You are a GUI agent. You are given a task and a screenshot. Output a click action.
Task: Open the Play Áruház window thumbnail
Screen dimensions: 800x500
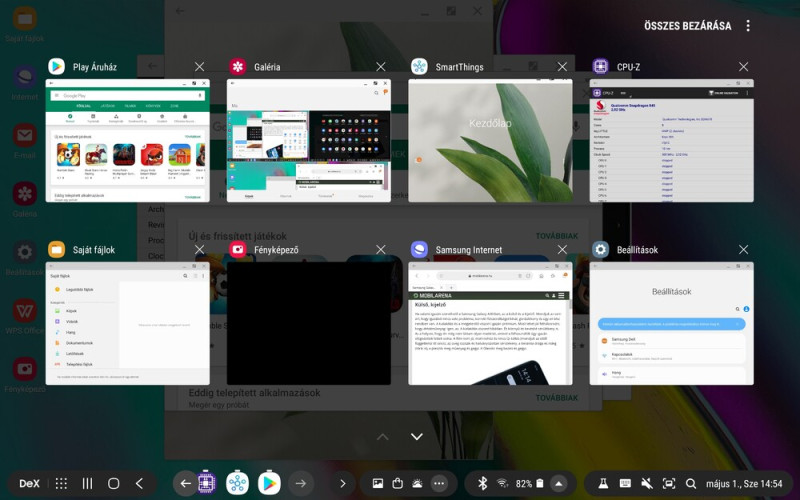128,141
